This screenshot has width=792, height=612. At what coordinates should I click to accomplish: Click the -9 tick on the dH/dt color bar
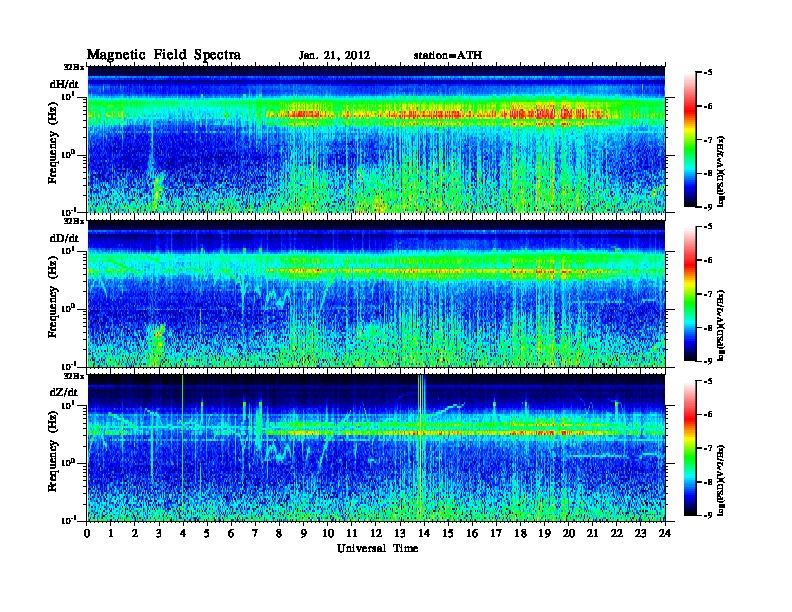[708, 207]
